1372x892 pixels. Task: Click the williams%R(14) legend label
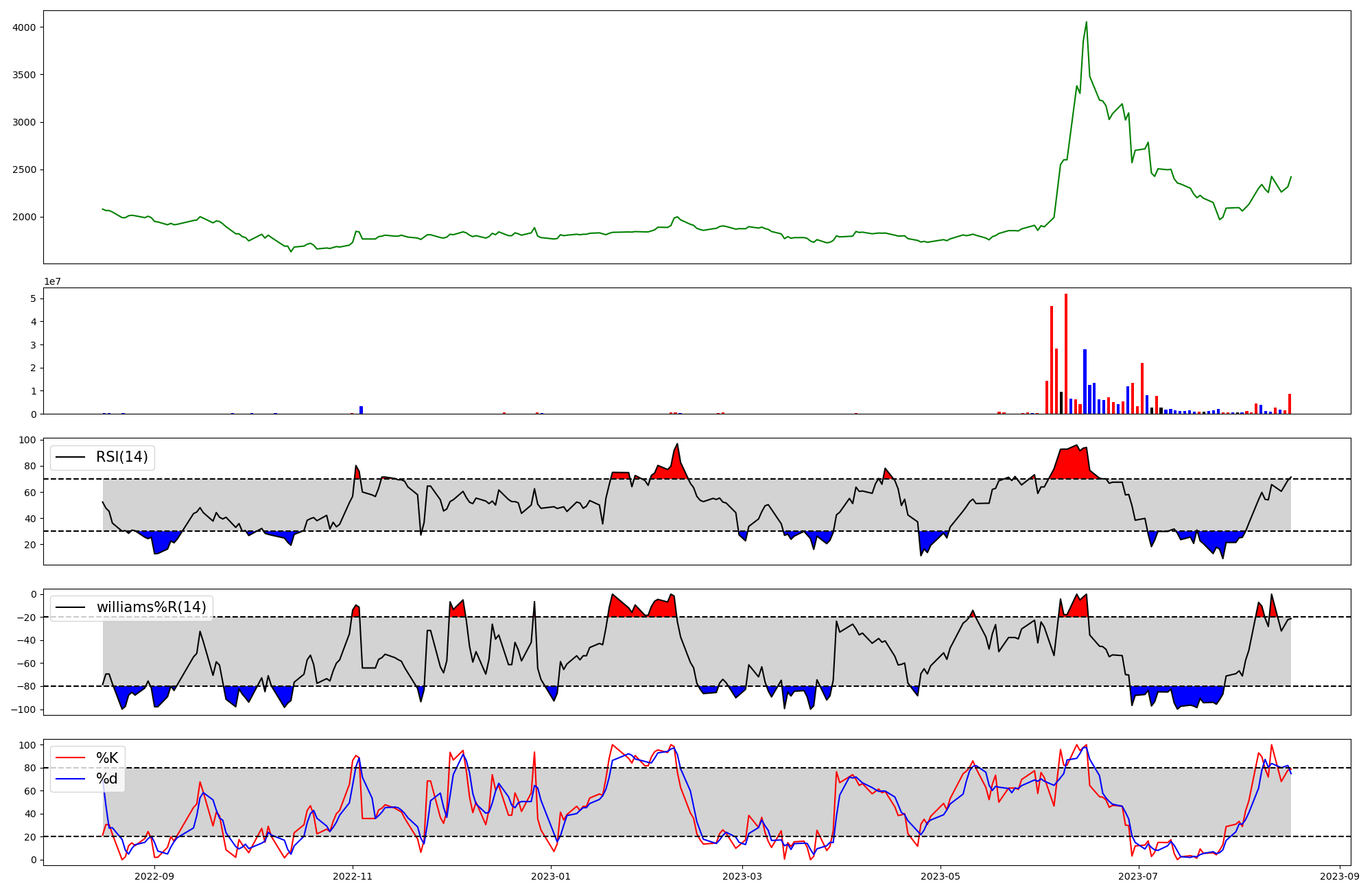tap(151, 607)
